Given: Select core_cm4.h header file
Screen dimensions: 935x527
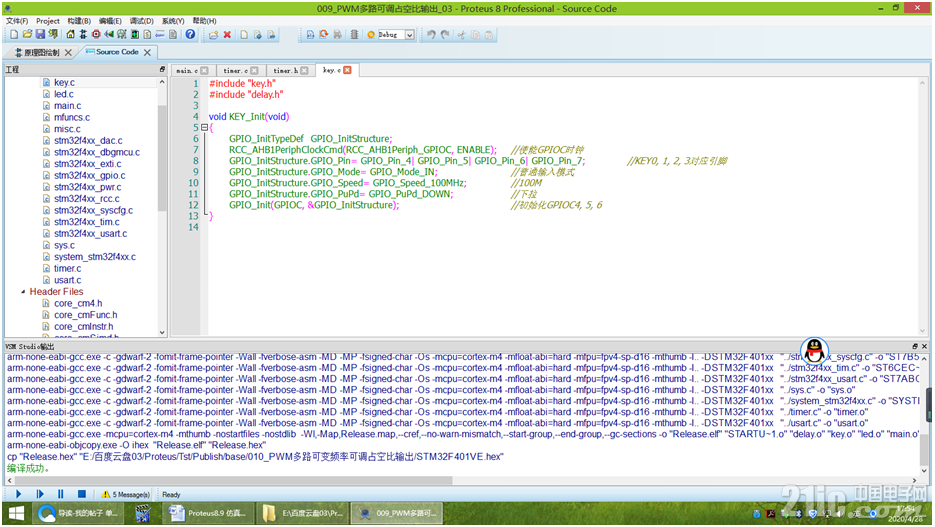Looking at the screenshot, I should pos(78,303).
